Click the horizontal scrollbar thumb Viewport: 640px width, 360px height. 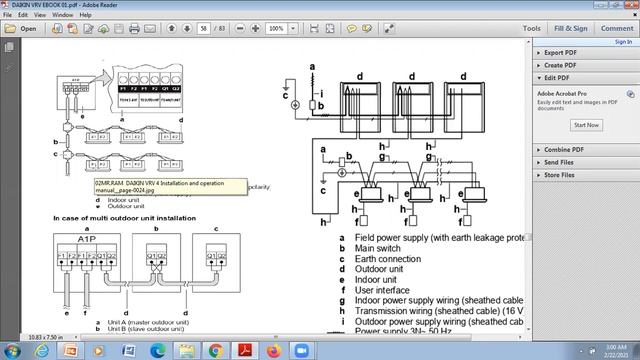(x=276, y=337)
